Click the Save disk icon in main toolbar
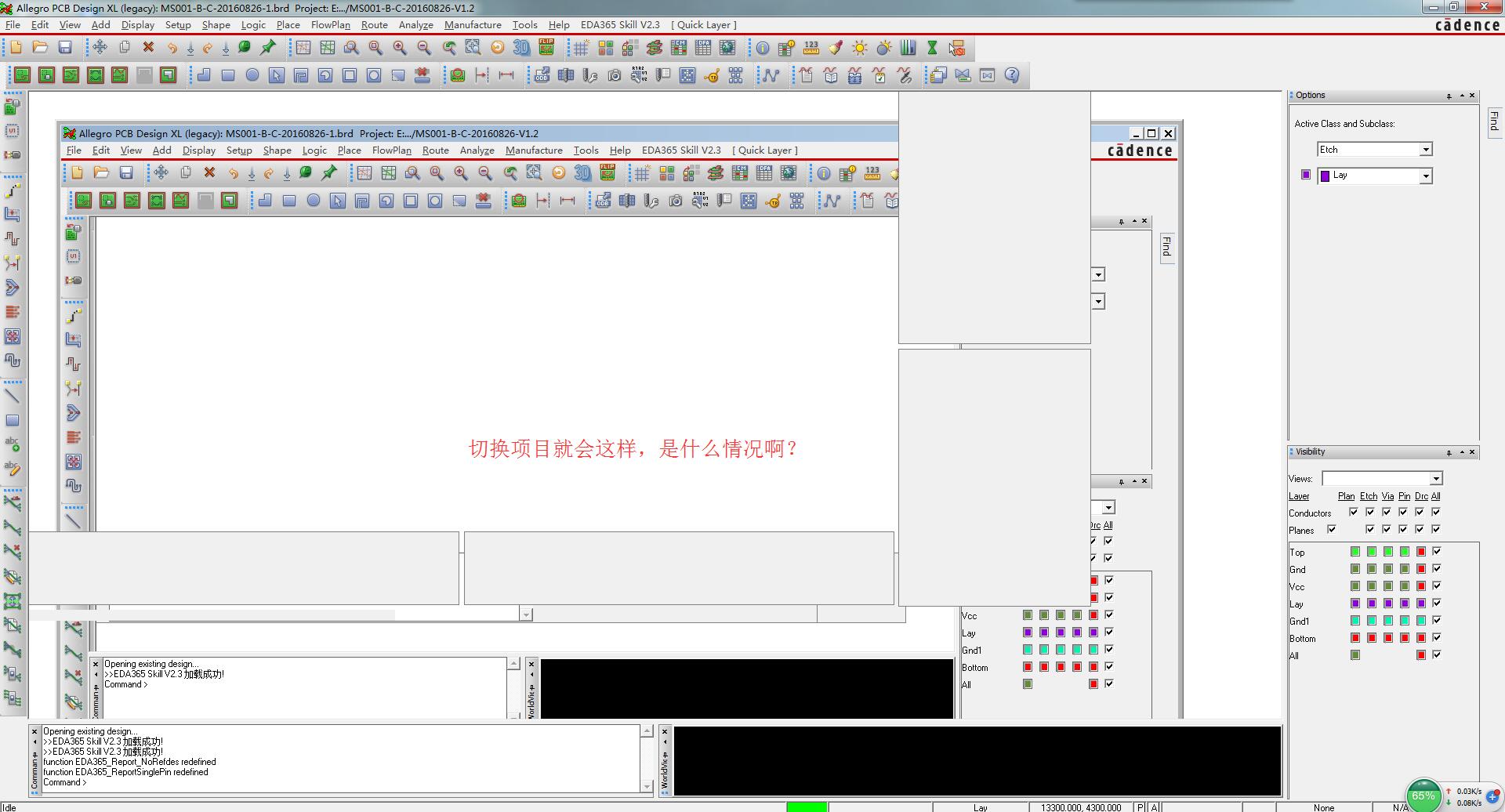The image size is (1505, 812). pyautogui.click(x=65, y=48)
